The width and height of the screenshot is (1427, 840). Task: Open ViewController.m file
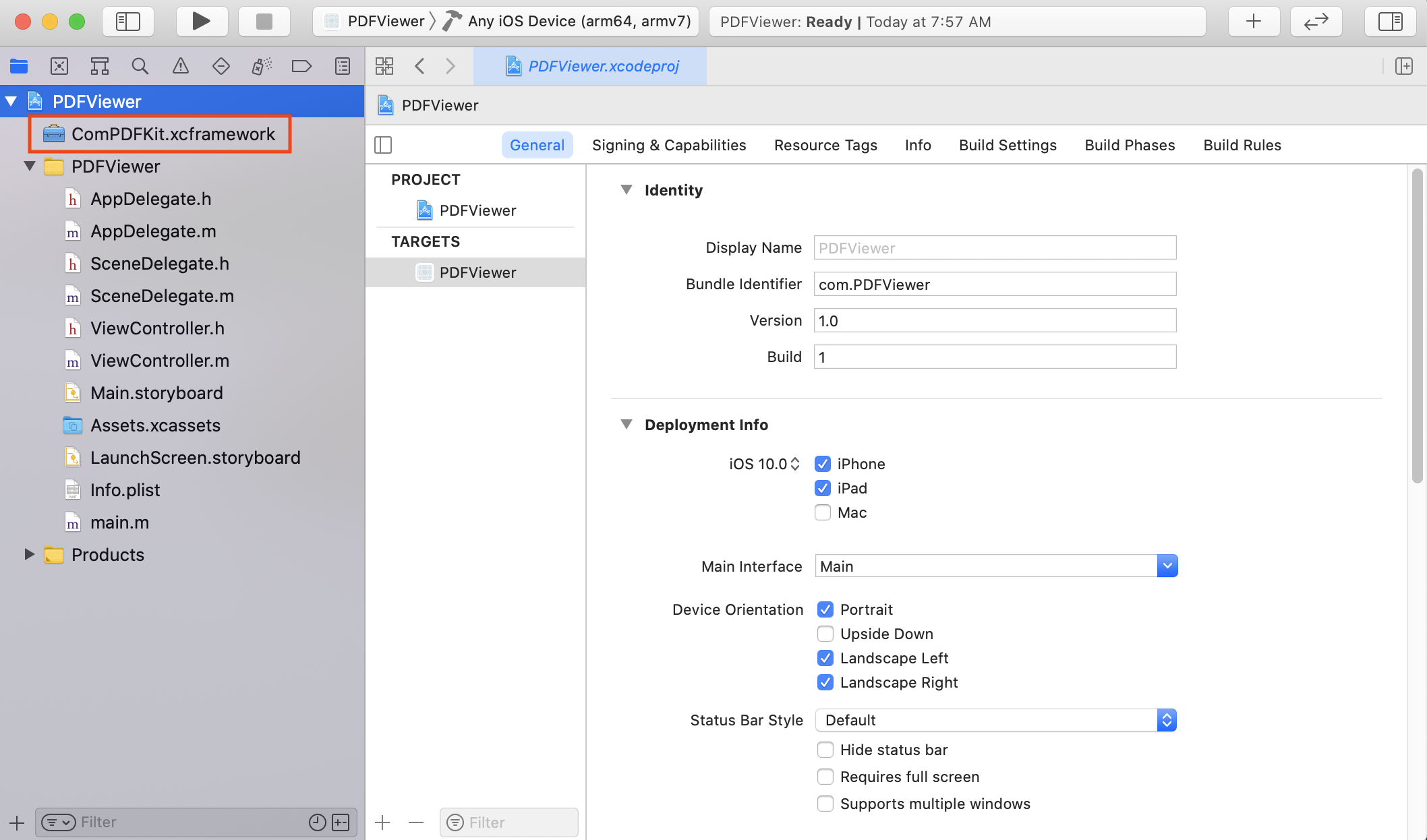point(160,361)
